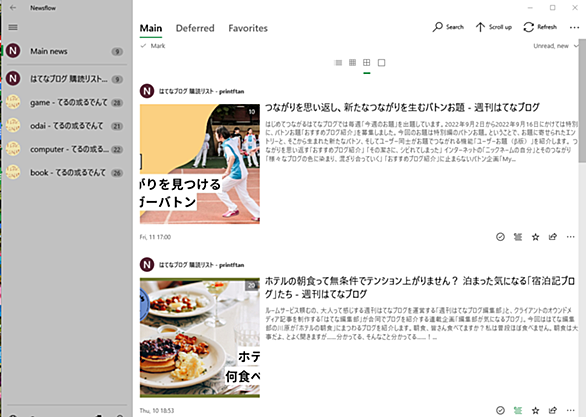Click the count badge 26 beside book feed
Viewport: 586px width, 417px height.
pos(117,173)
